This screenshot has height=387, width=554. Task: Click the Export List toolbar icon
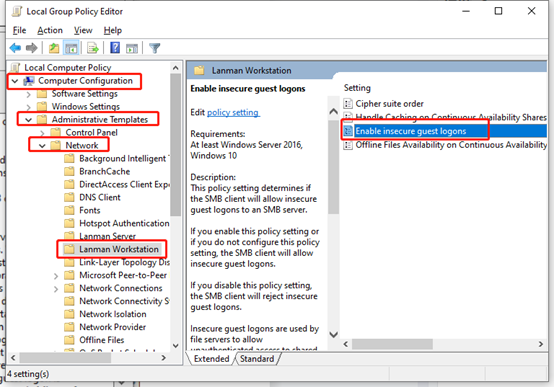93,48
